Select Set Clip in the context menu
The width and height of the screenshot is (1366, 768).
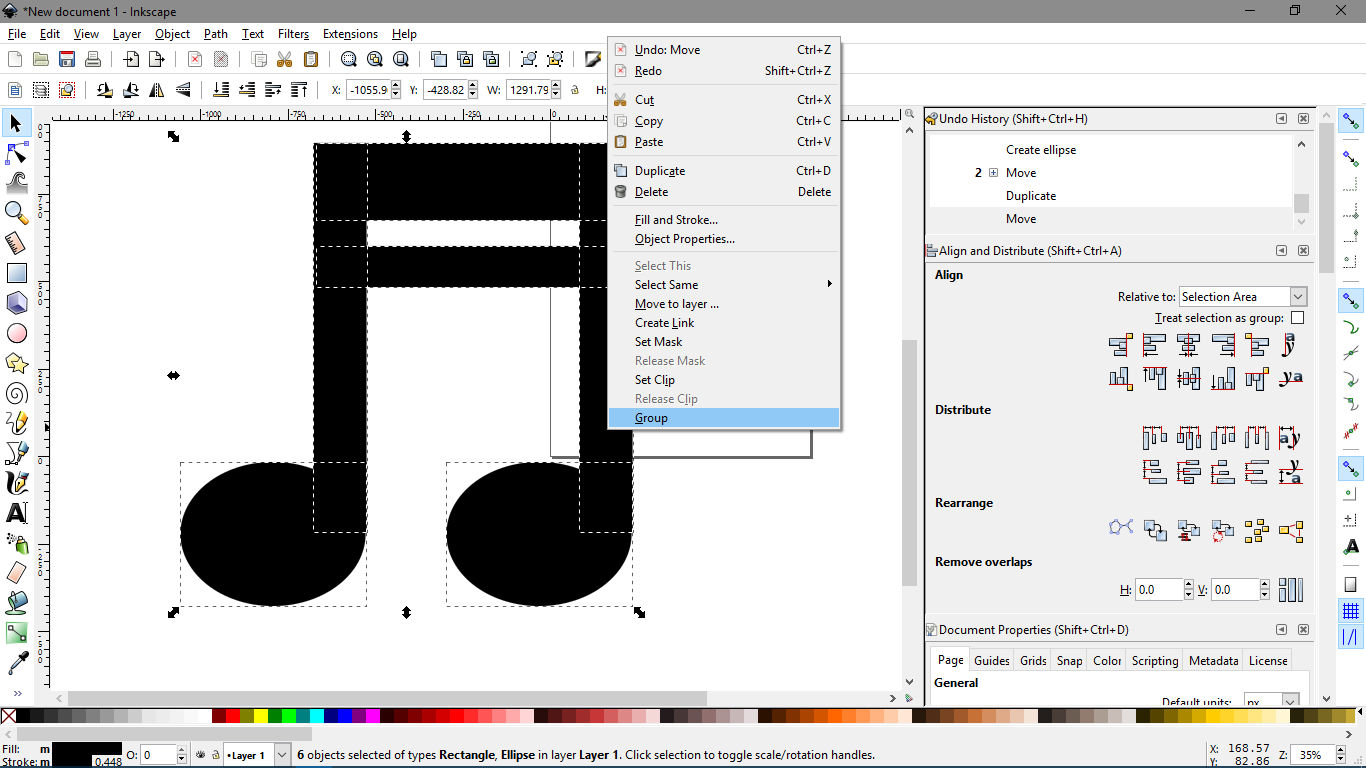[x=724, y=380]
